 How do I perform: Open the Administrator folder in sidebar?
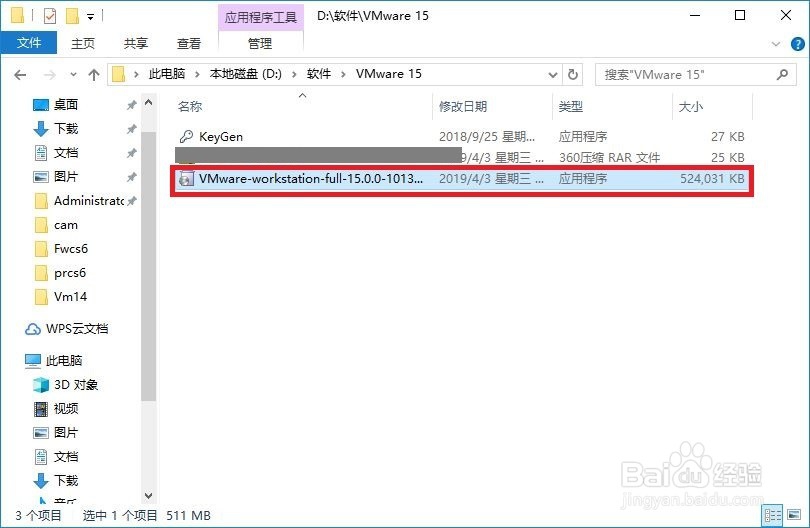(x=88, y=200)
